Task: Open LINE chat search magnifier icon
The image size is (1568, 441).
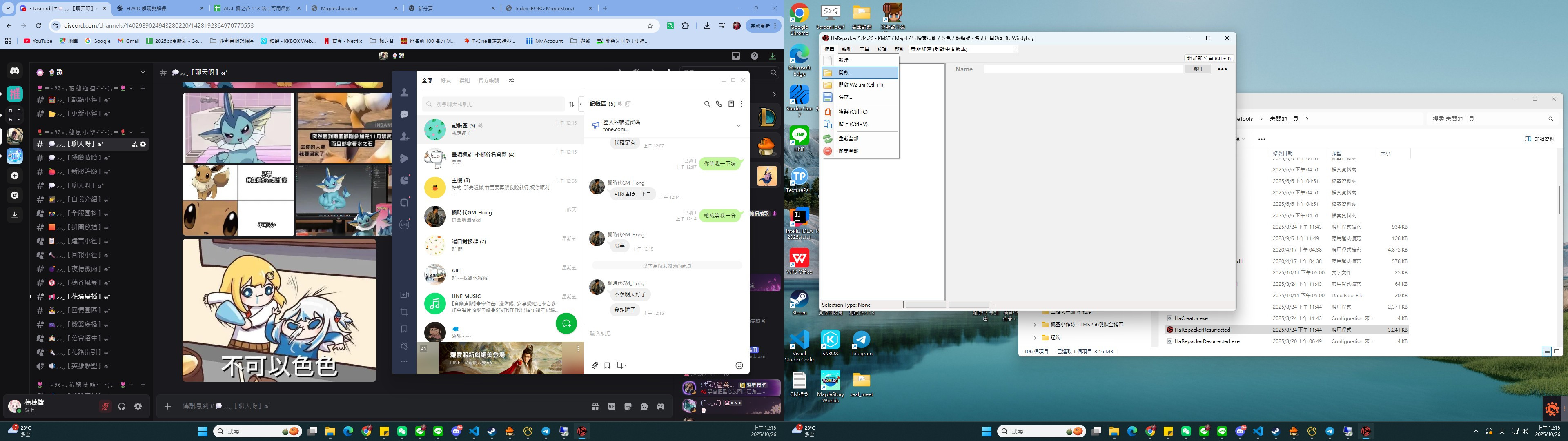Action: click(x=707, y=104)
